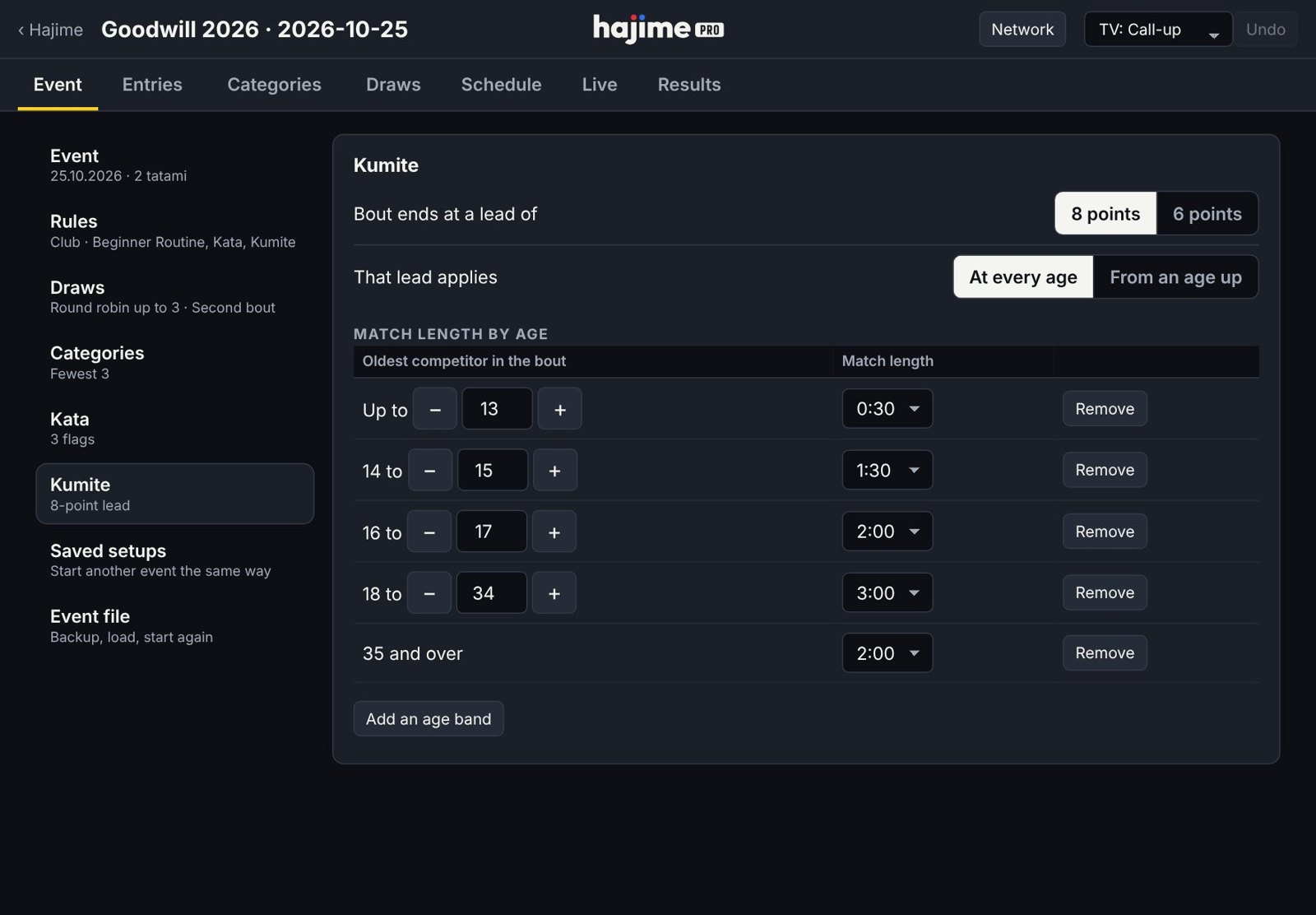Viewport: 1316px width, 915px height.
Task: Open the 0:30 match length dropdown
Action: click(x=887, y=409)
